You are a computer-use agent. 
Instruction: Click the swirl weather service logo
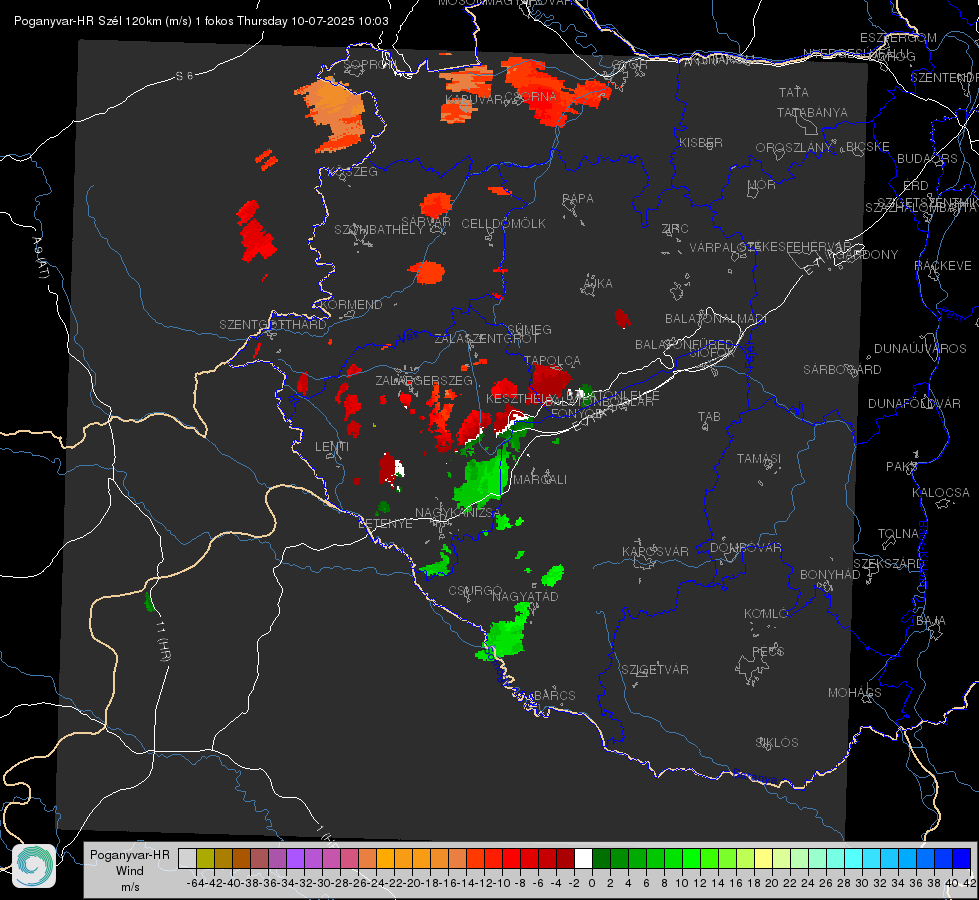click(x=34, y=866)
